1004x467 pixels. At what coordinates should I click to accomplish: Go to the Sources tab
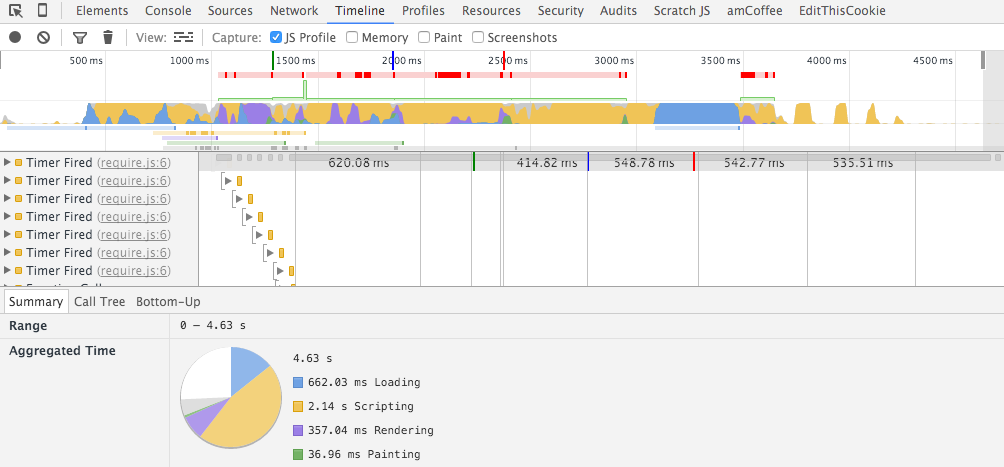pyautogui.click(x=230, y=11)
